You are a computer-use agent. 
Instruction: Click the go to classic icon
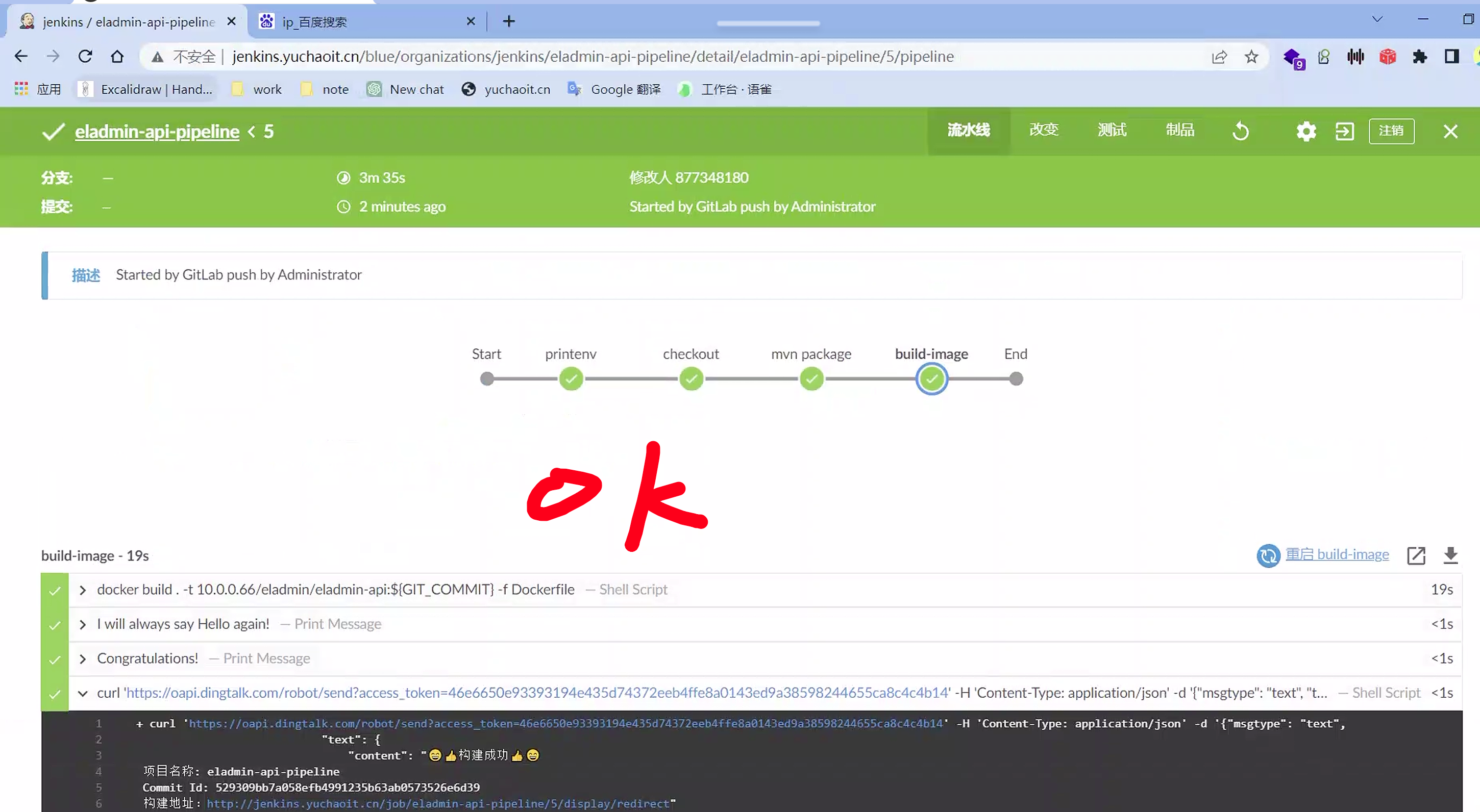pos(1344,132)
